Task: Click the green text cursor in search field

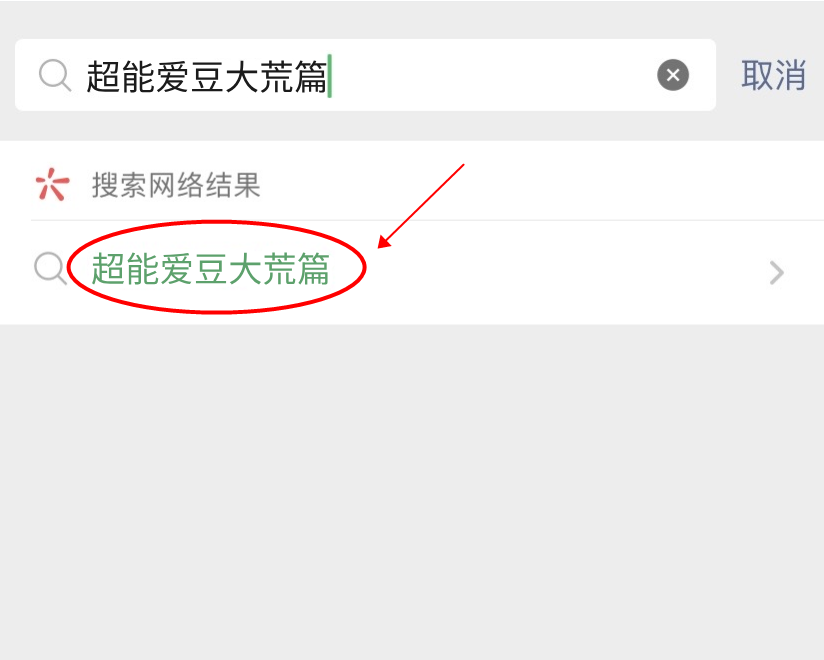Action: click(329, 76)
